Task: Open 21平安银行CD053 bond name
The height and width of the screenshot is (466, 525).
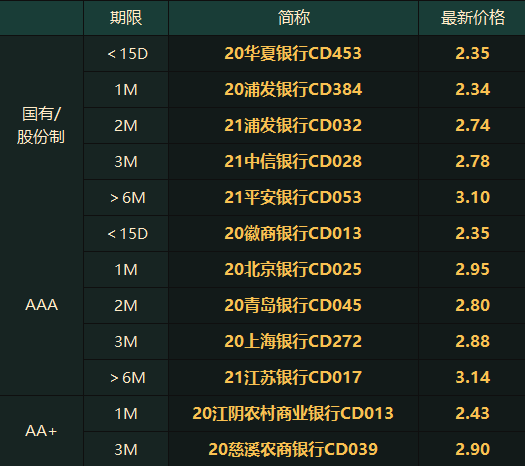Action: (x=293, y=197)
